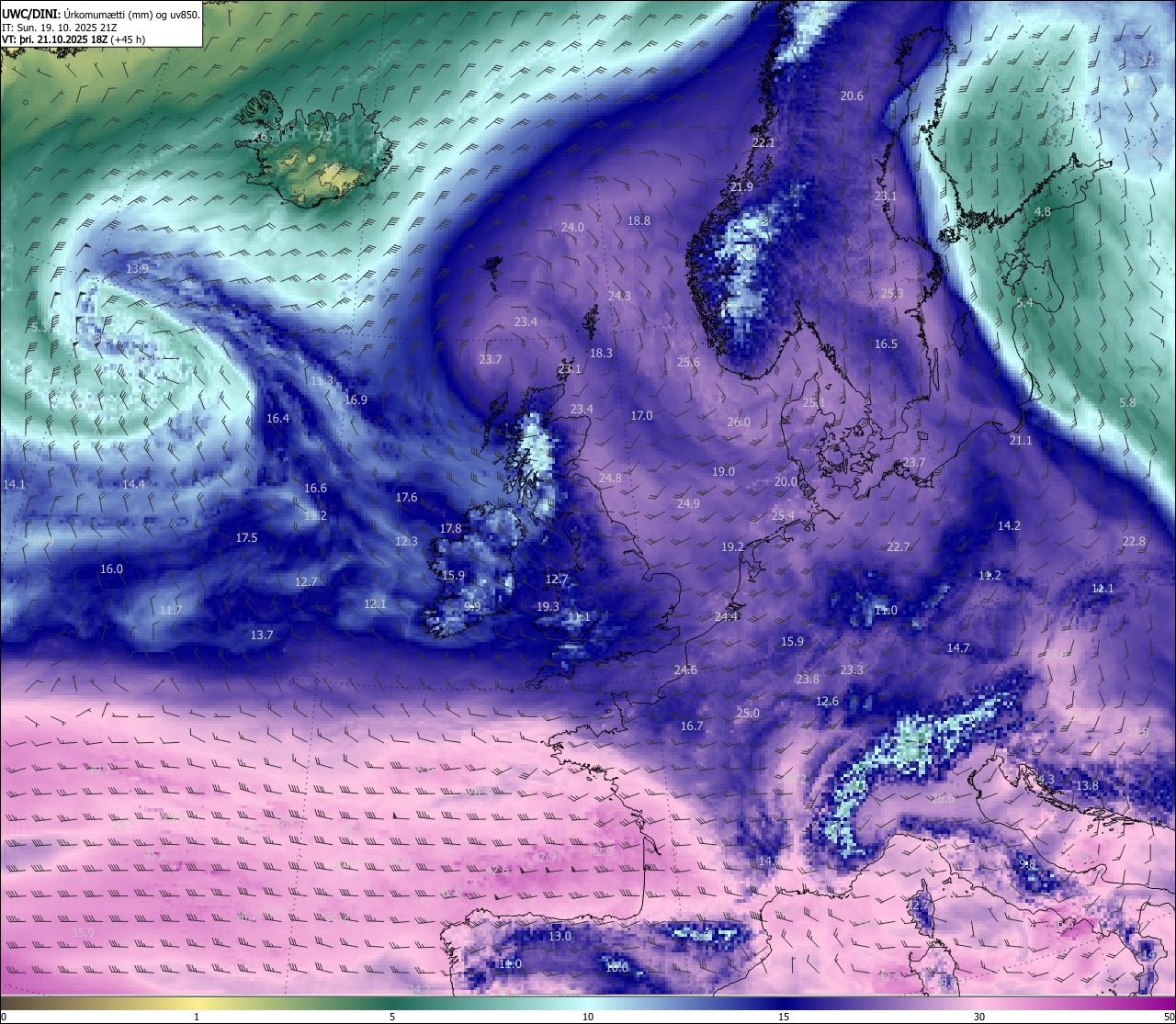Click the 21.9 value label
Screen dimensions: 1176x1024
tap(741, 186)
